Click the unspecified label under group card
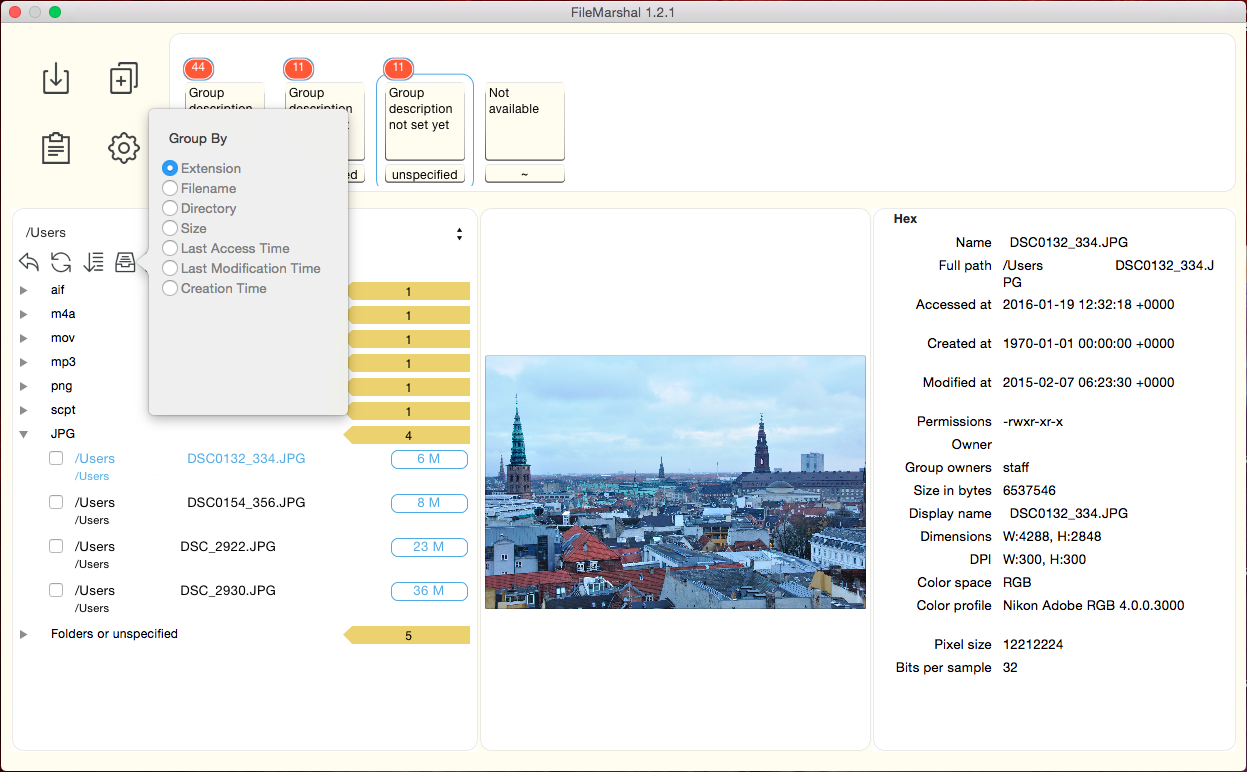This screenshot has height=772, width=1247. [425, 175]
